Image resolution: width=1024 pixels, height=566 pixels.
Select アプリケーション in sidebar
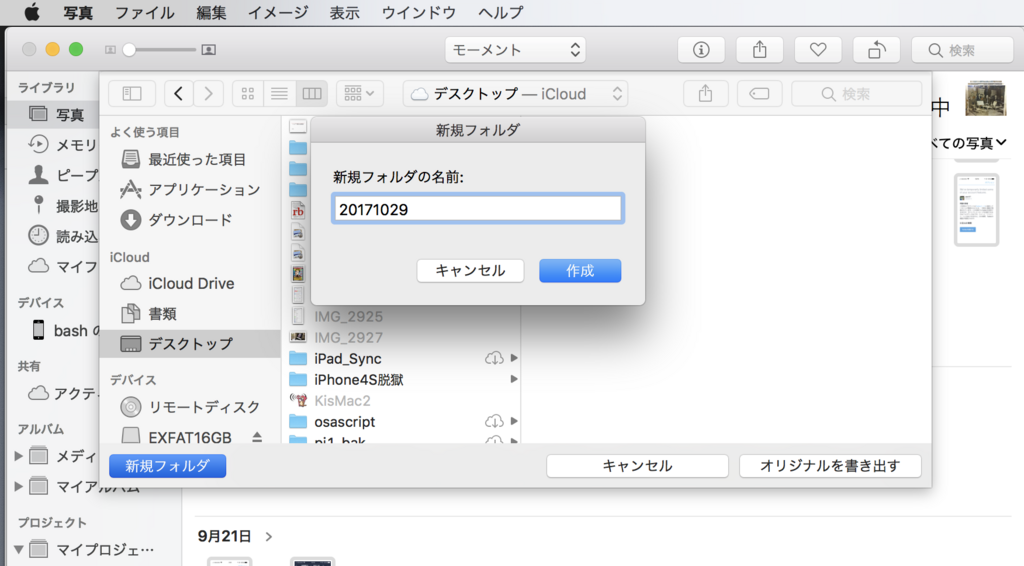[x=190, y=189]
